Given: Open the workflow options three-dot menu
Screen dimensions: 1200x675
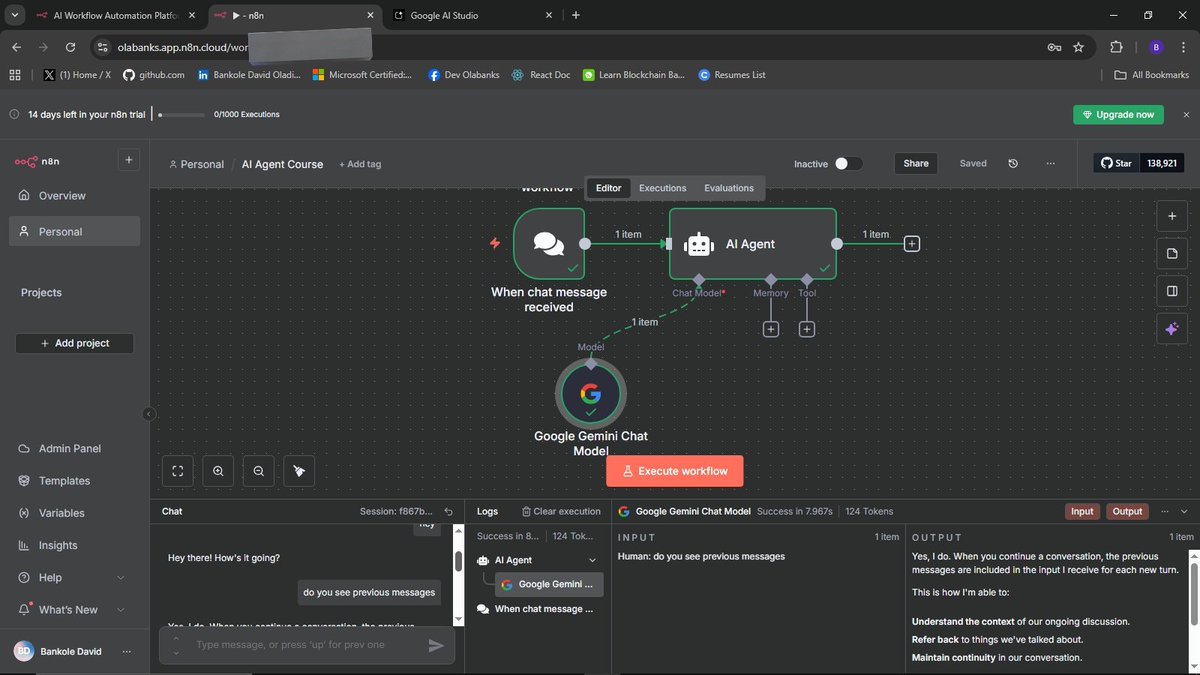Looking at the screenshot, I should [1050, 163].
